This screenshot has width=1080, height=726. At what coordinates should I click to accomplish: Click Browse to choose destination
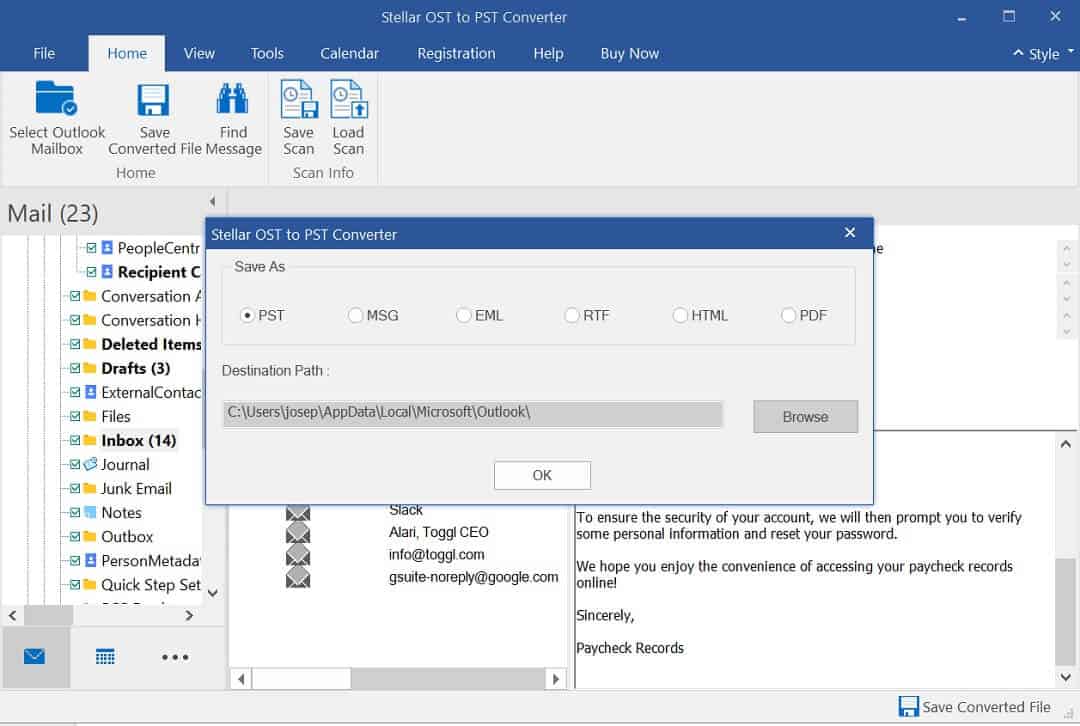point(805,417)
